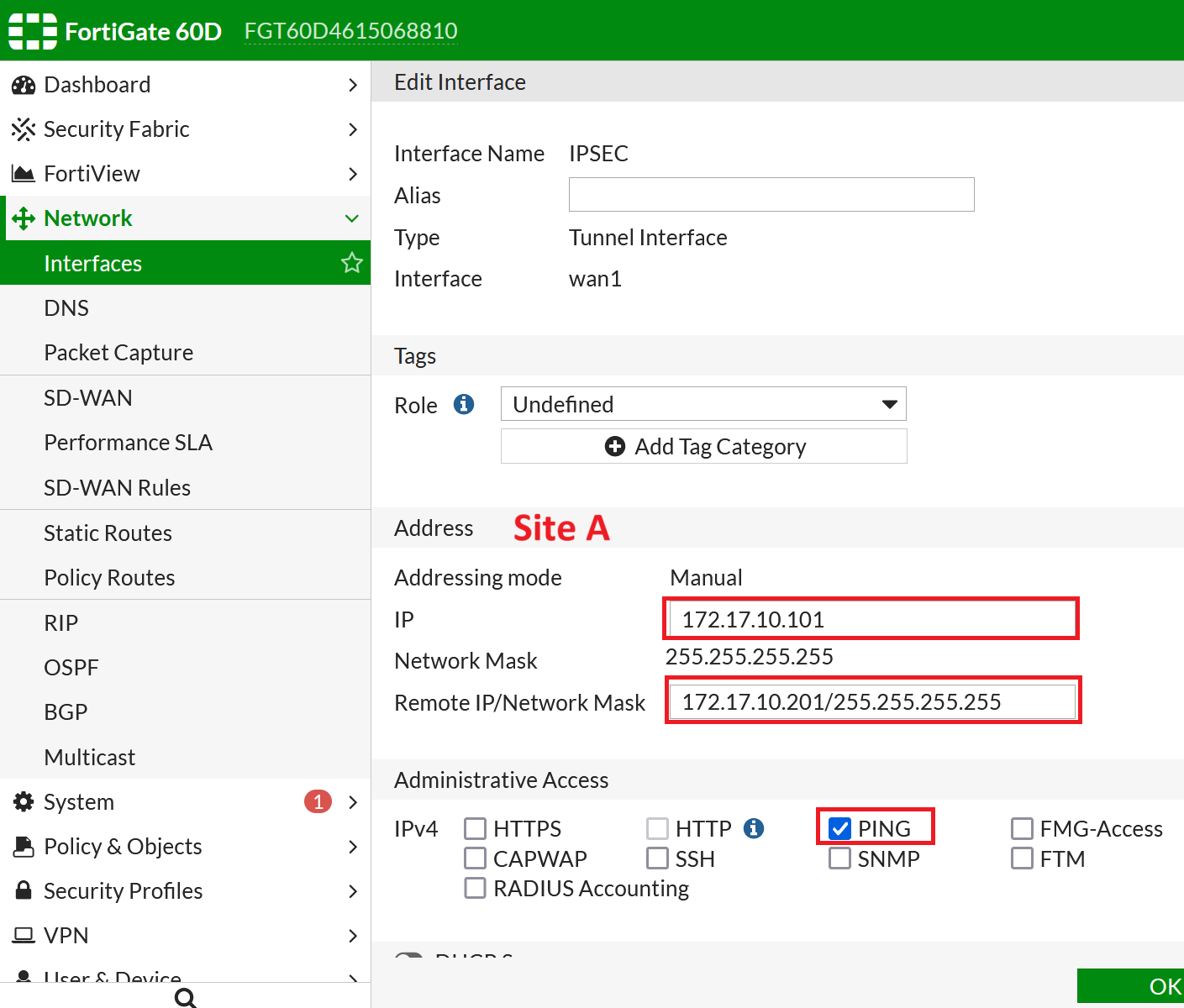The width and height of the screenshot is (1184, 1008).
Task: Click the VPN laptop icon
Action: tap(24, 935)
